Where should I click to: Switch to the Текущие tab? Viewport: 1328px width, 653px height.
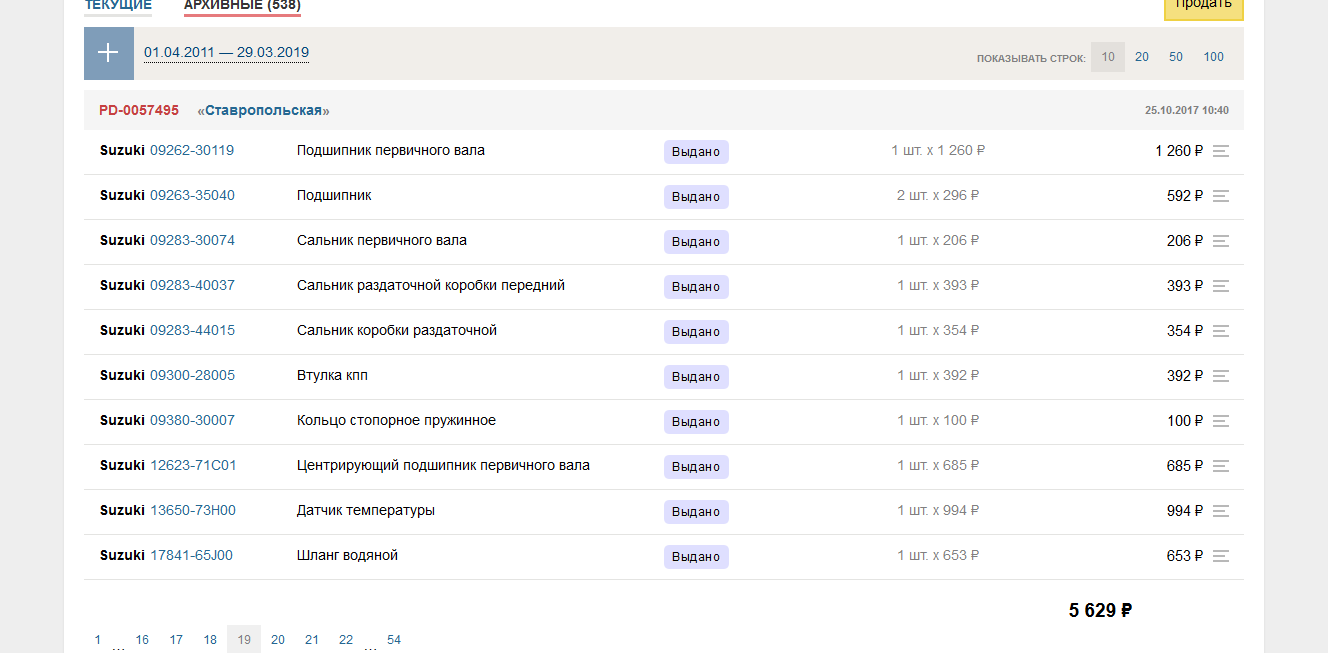(118, 6)
